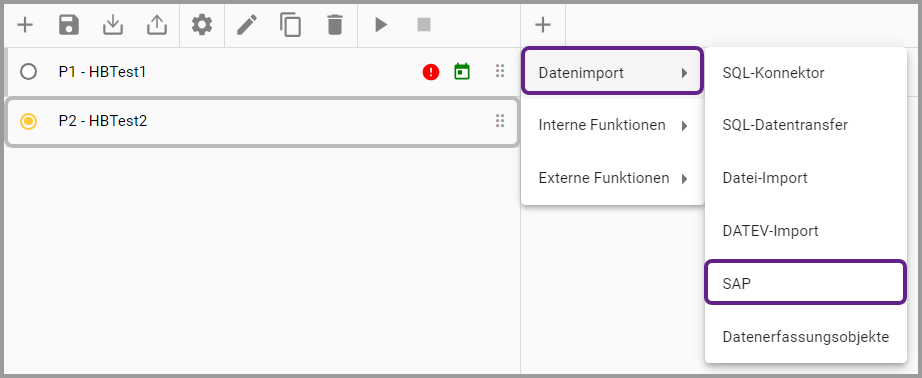
Task: Click the copy/duplicate icon
Action: pos(290,25)
